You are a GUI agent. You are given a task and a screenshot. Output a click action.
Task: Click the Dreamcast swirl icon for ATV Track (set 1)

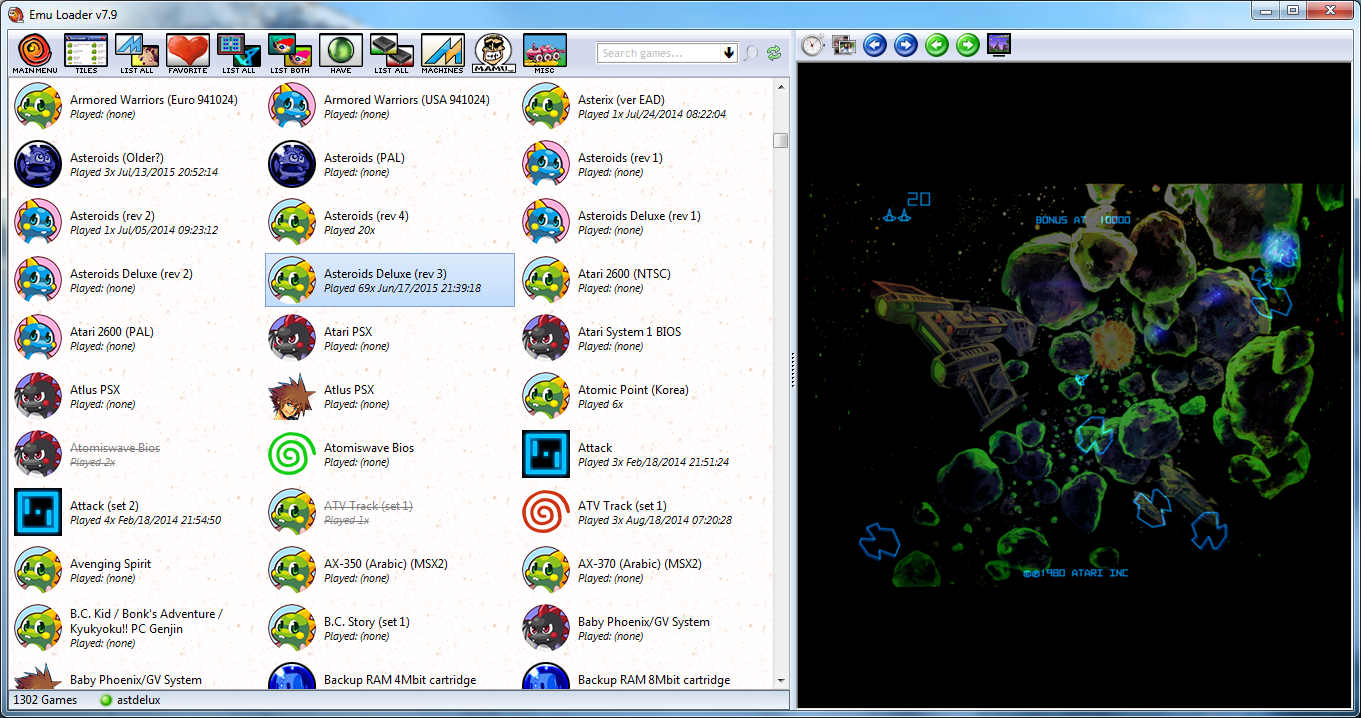pyautogui.click(x=547, y=512)
